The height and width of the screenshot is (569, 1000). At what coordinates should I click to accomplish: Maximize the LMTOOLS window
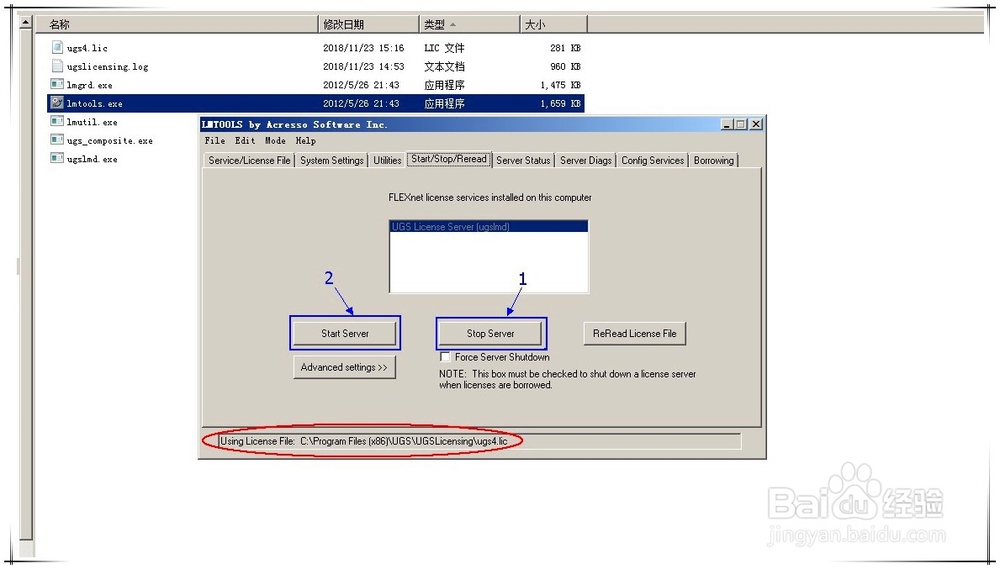pos(740,124)
